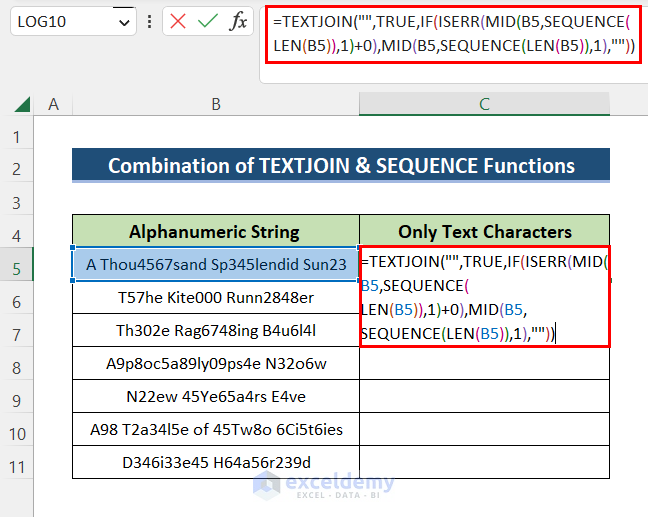Image resolution: width=648 pixels, height=517 pixels.
Task: Select cell containing 'Th302e Rag6748ing B4u6l4l'
Action: point(215,331)
